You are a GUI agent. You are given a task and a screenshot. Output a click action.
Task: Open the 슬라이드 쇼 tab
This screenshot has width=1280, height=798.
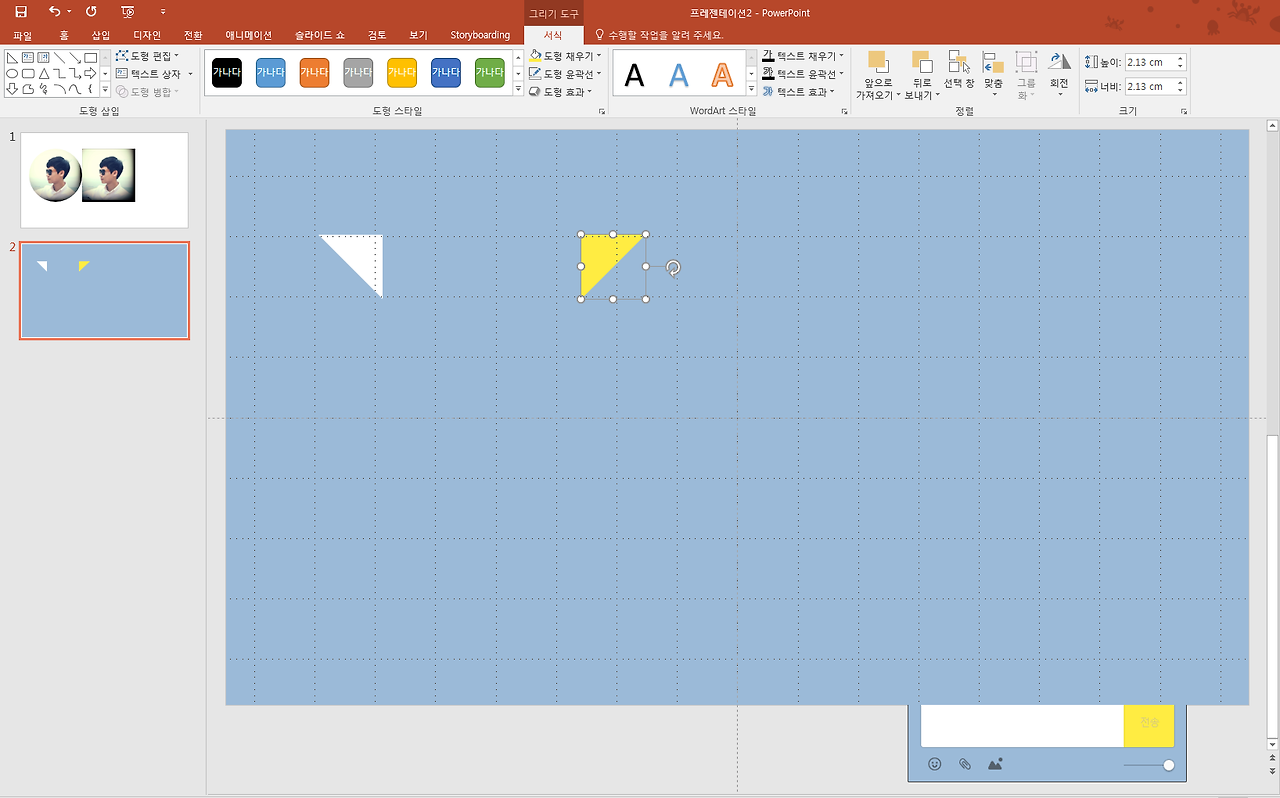pyautogui.click(x=320, y=35)
